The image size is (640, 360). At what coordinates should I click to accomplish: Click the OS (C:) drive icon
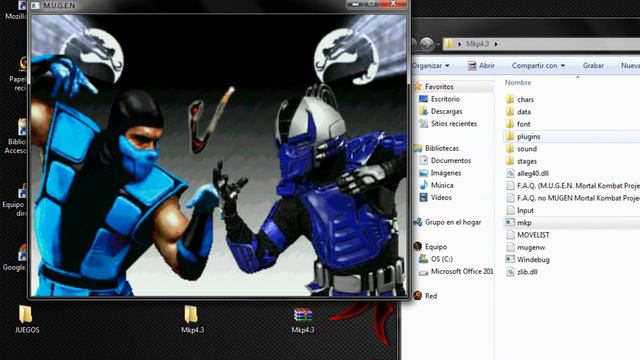(423, 259)
